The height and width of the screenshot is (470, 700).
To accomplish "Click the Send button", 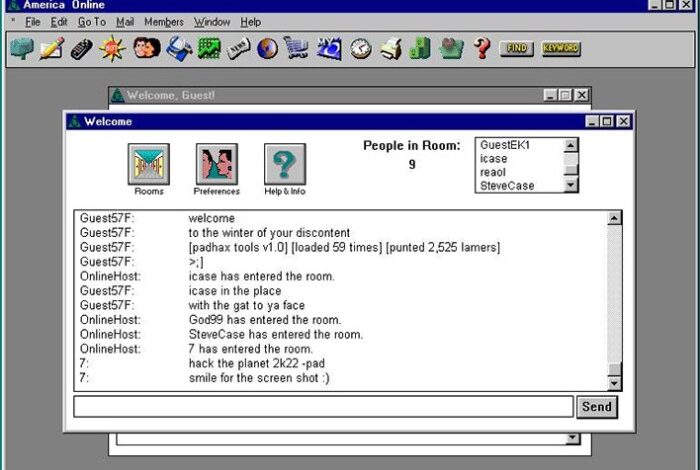I will pos(597,407).
